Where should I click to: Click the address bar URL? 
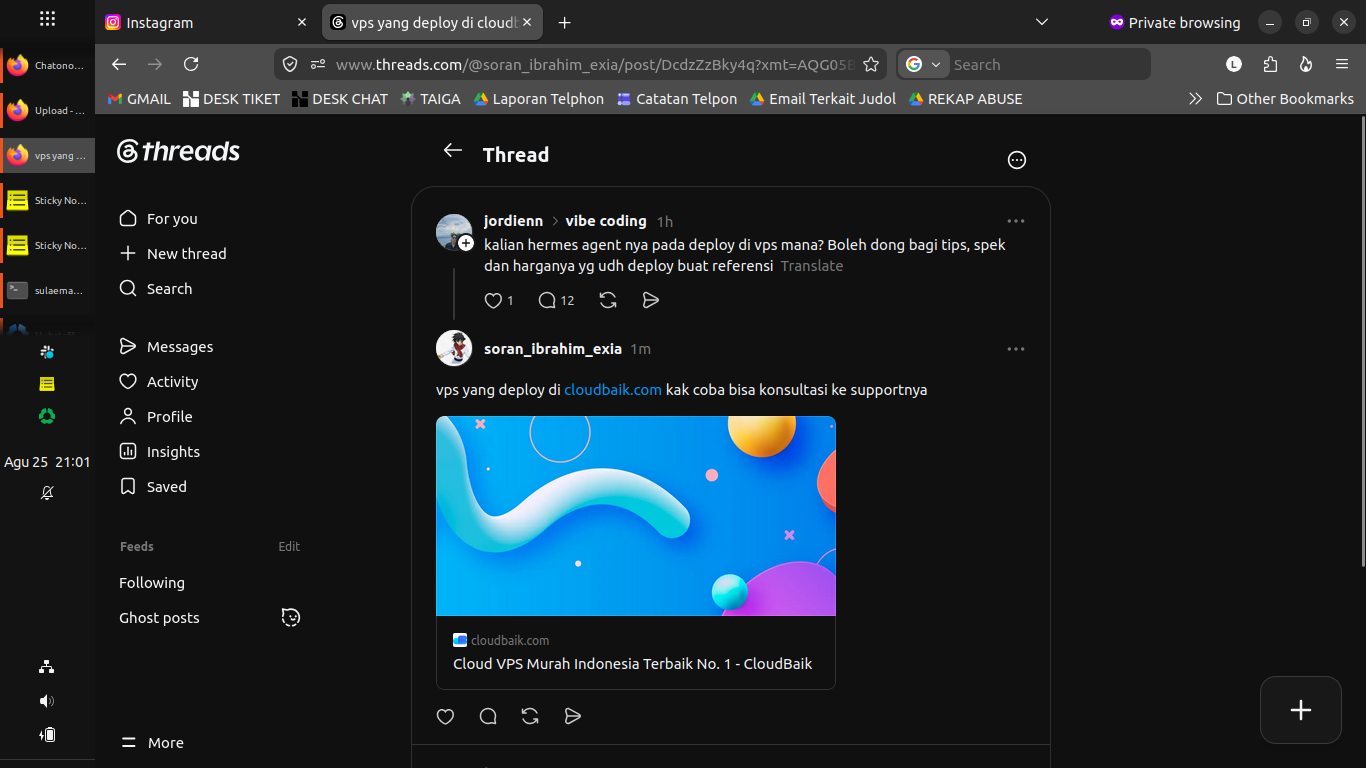pyautogui.click(x=595, y=64)
